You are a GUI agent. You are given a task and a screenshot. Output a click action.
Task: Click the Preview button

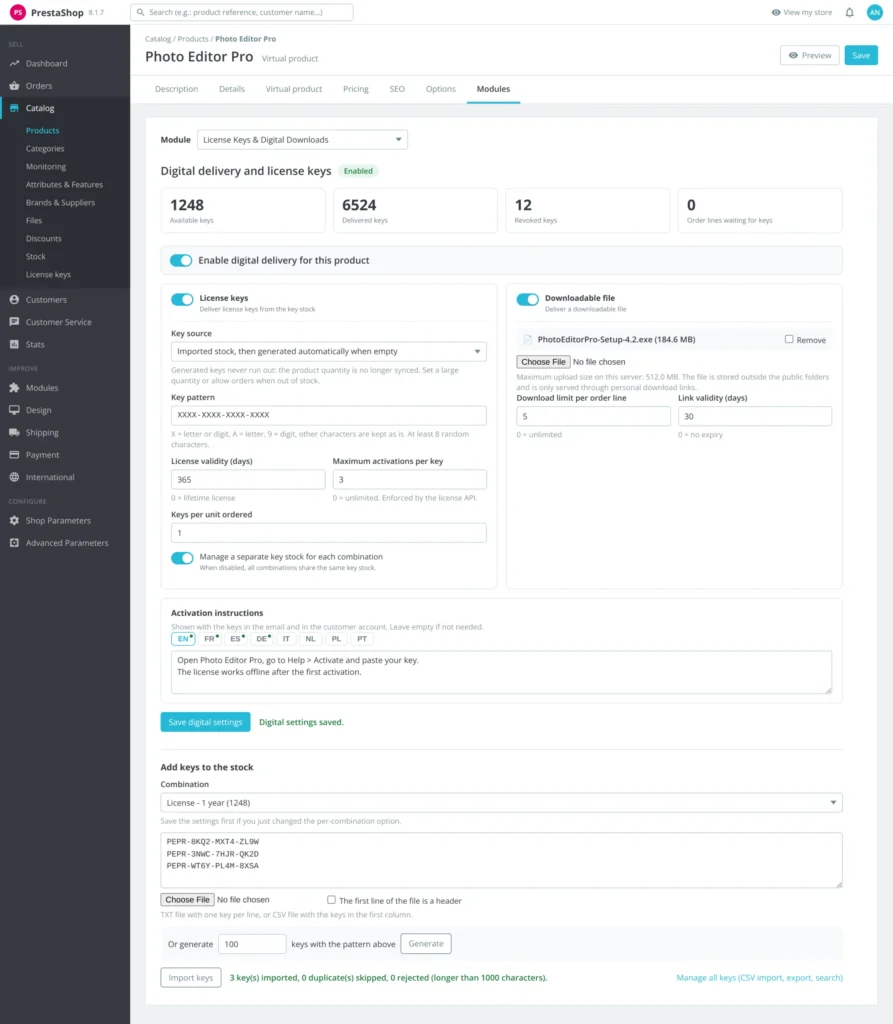810,56
